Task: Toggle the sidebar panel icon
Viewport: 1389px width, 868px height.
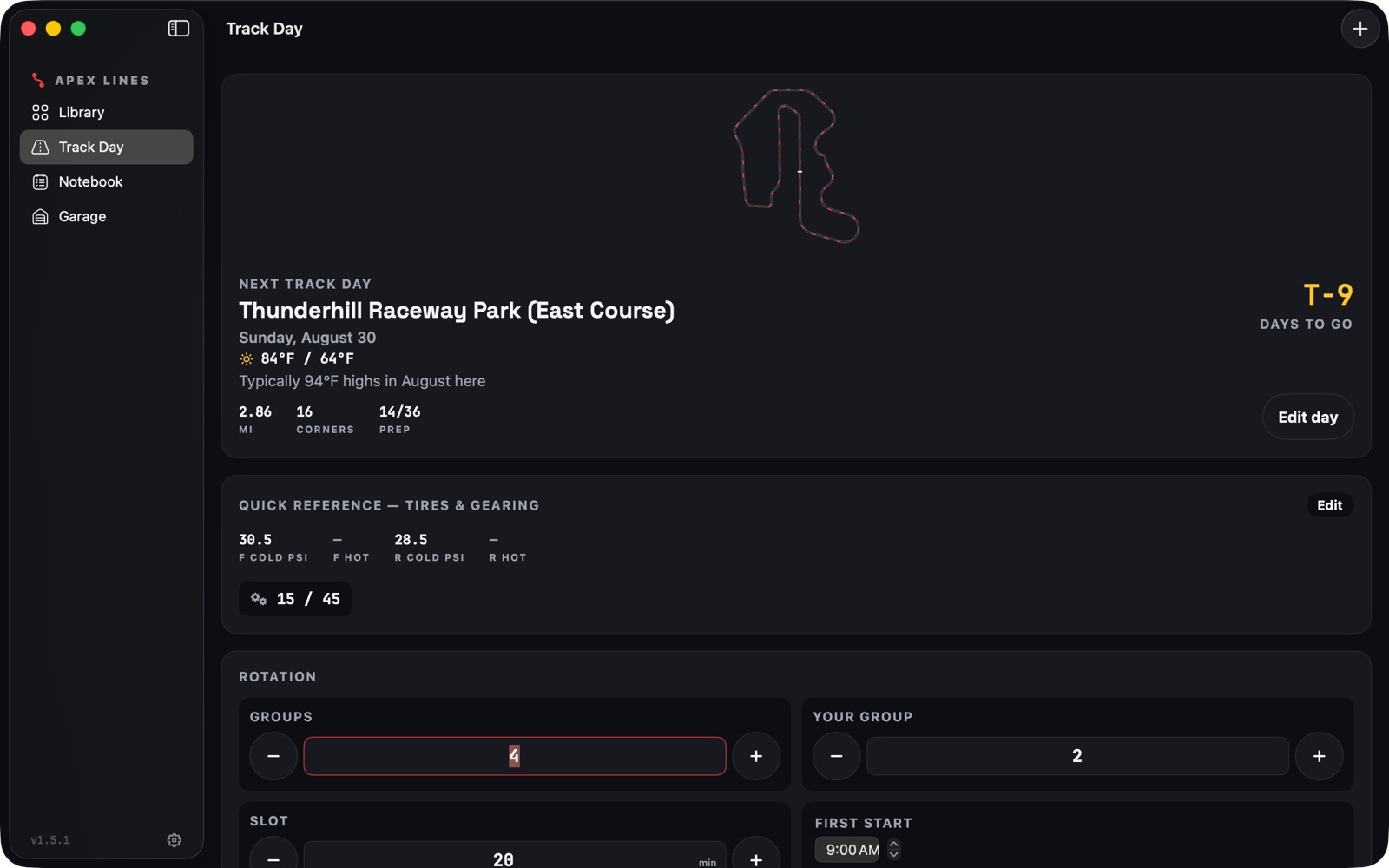Action: coord(179,29)
